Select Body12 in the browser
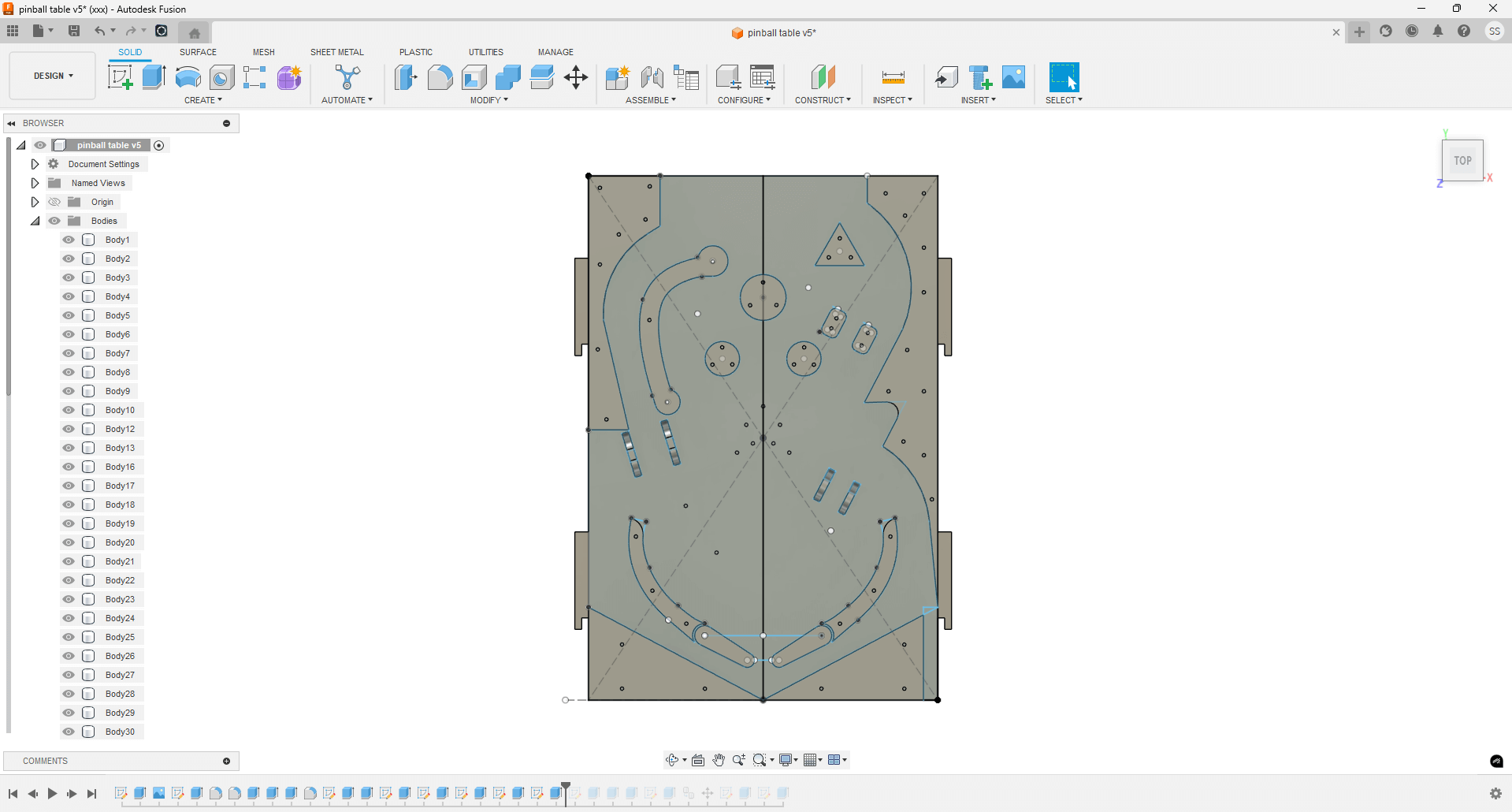1512x812 pixels. (120, 429)
